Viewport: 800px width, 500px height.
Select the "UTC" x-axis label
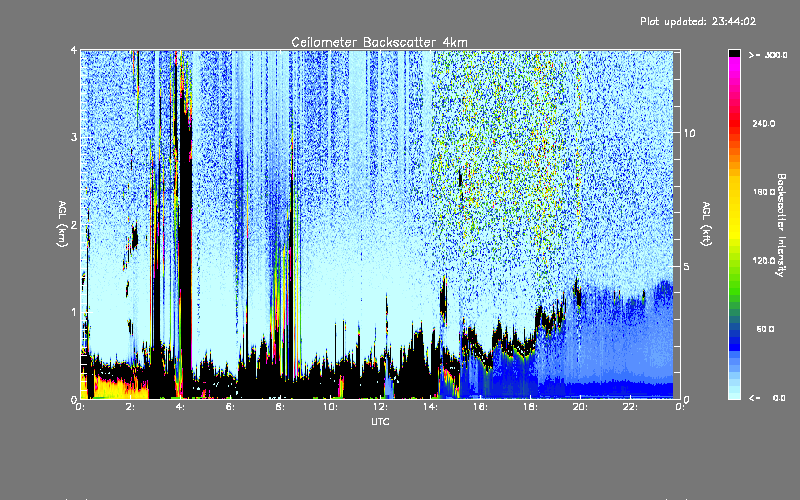380,421
